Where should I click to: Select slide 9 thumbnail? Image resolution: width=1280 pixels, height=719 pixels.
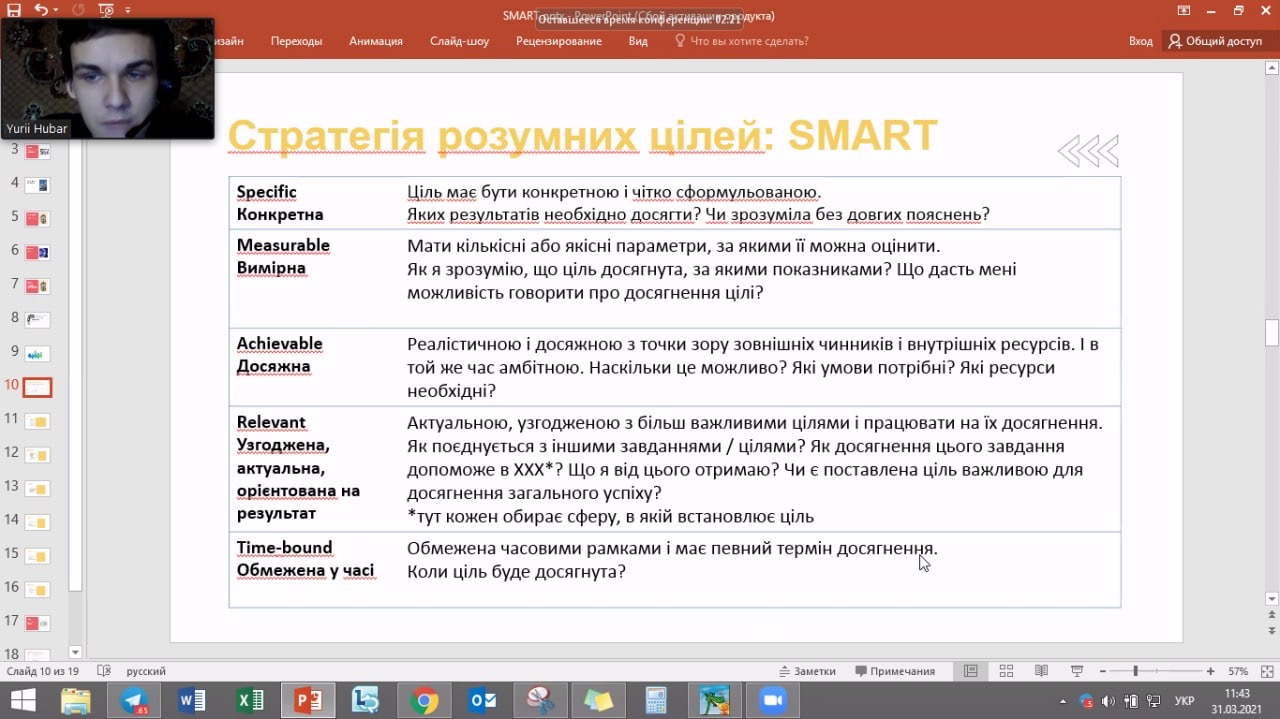[x=38, y=353]
